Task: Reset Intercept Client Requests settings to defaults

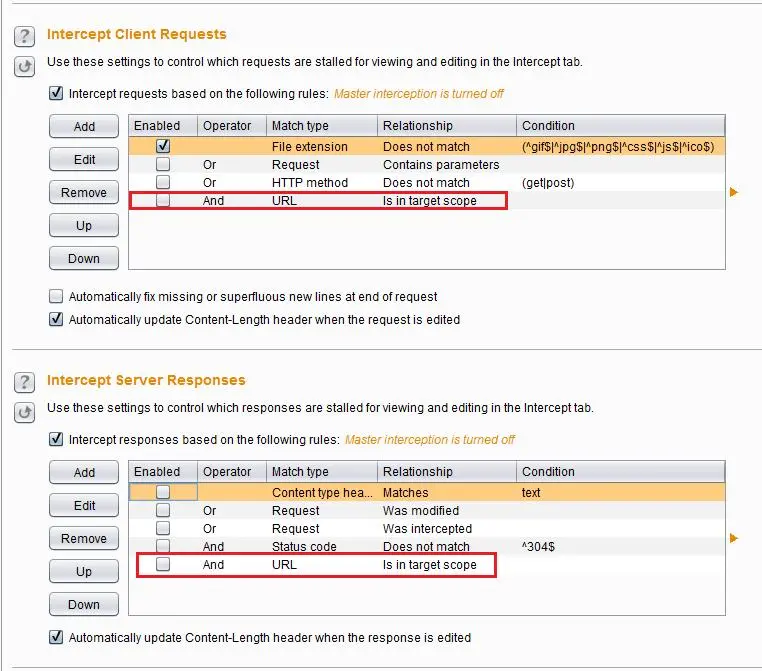Action: [x=24, y=67]
